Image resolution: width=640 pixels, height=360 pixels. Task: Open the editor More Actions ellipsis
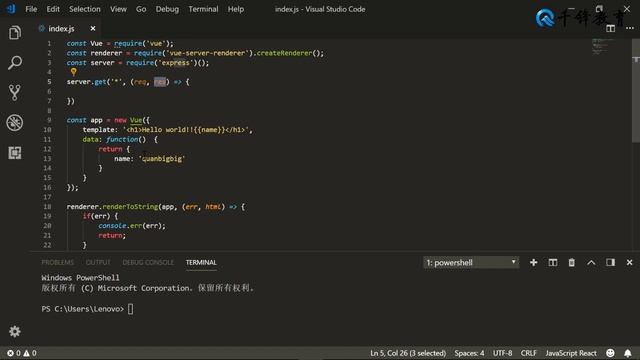pos(630,28)
